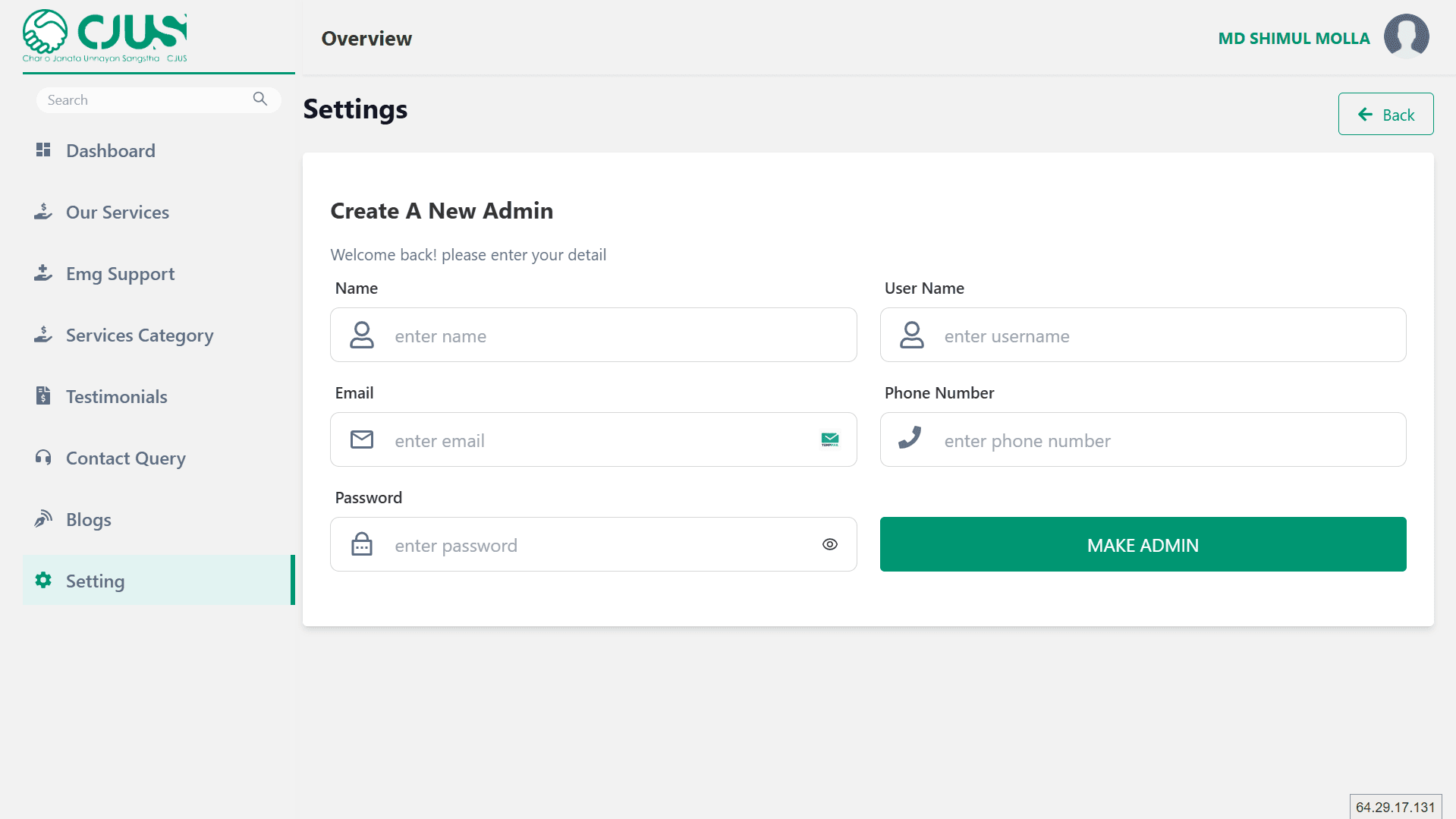Image resolution: width=1456 pixels, height=819 pixels.
Task: Click the Dashboard grid icon
Action: pos(43,150)
